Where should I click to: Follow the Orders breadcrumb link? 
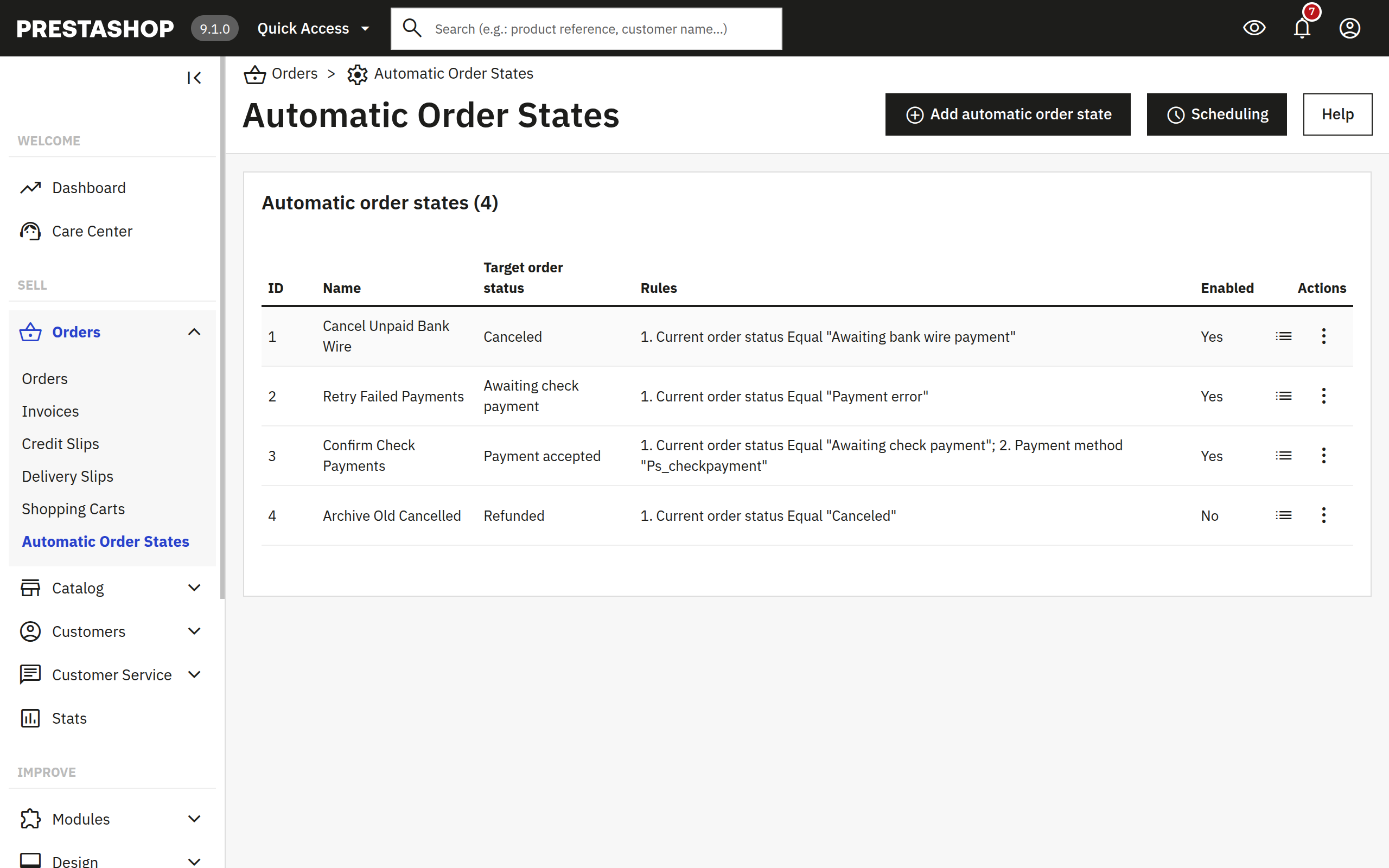pyautogui.click(x=295, y=73)
